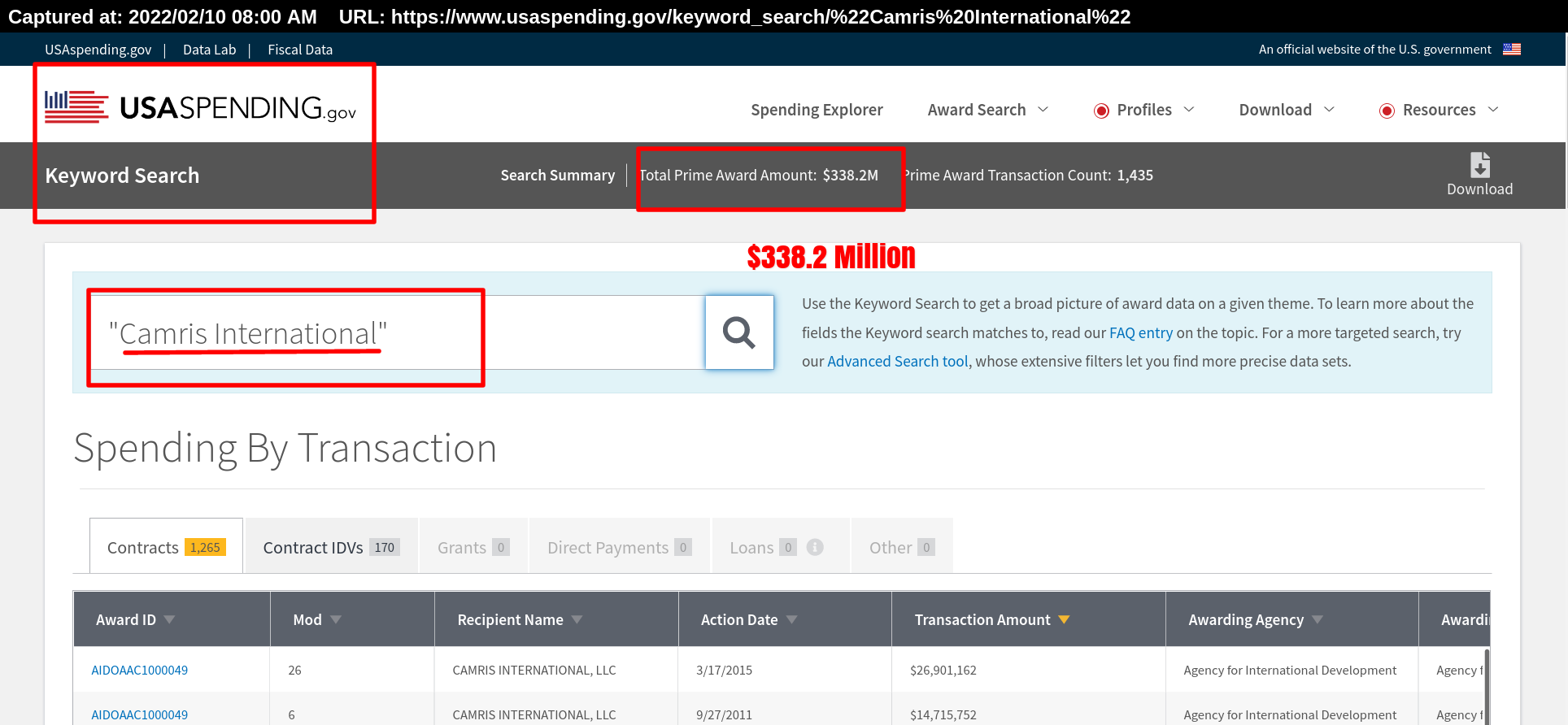1568x725 pixels.
Task: Open award AIDOAAC1000049 with Mod 6
Action: tap(139, 714)
